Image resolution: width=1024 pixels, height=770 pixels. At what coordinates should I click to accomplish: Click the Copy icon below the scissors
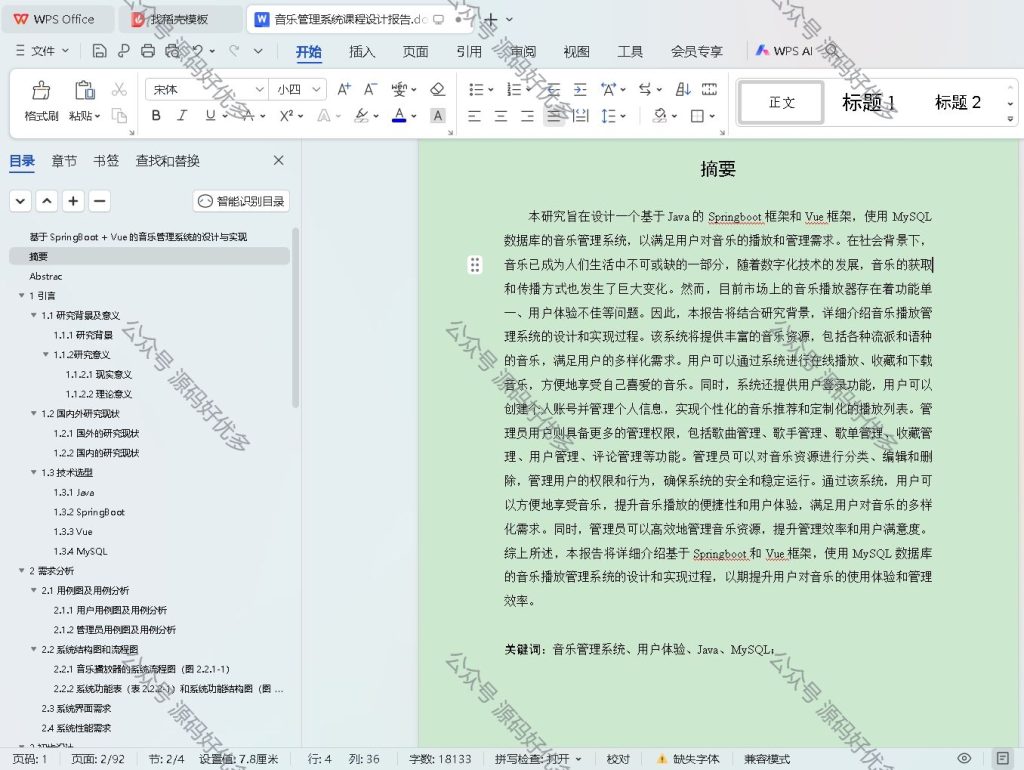[x=119, y=116]
